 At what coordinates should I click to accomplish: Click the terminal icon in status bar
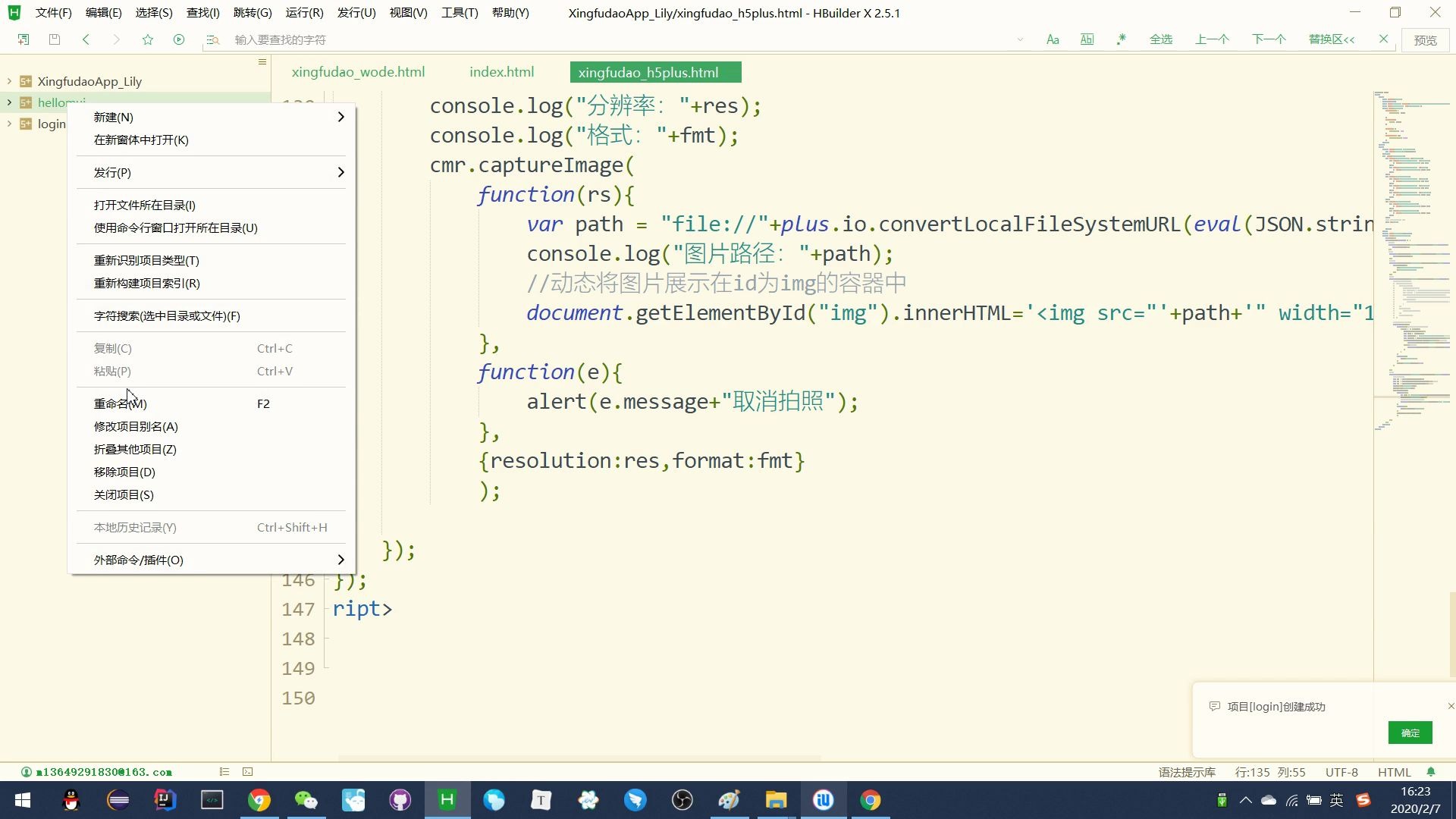pos(247,772)
